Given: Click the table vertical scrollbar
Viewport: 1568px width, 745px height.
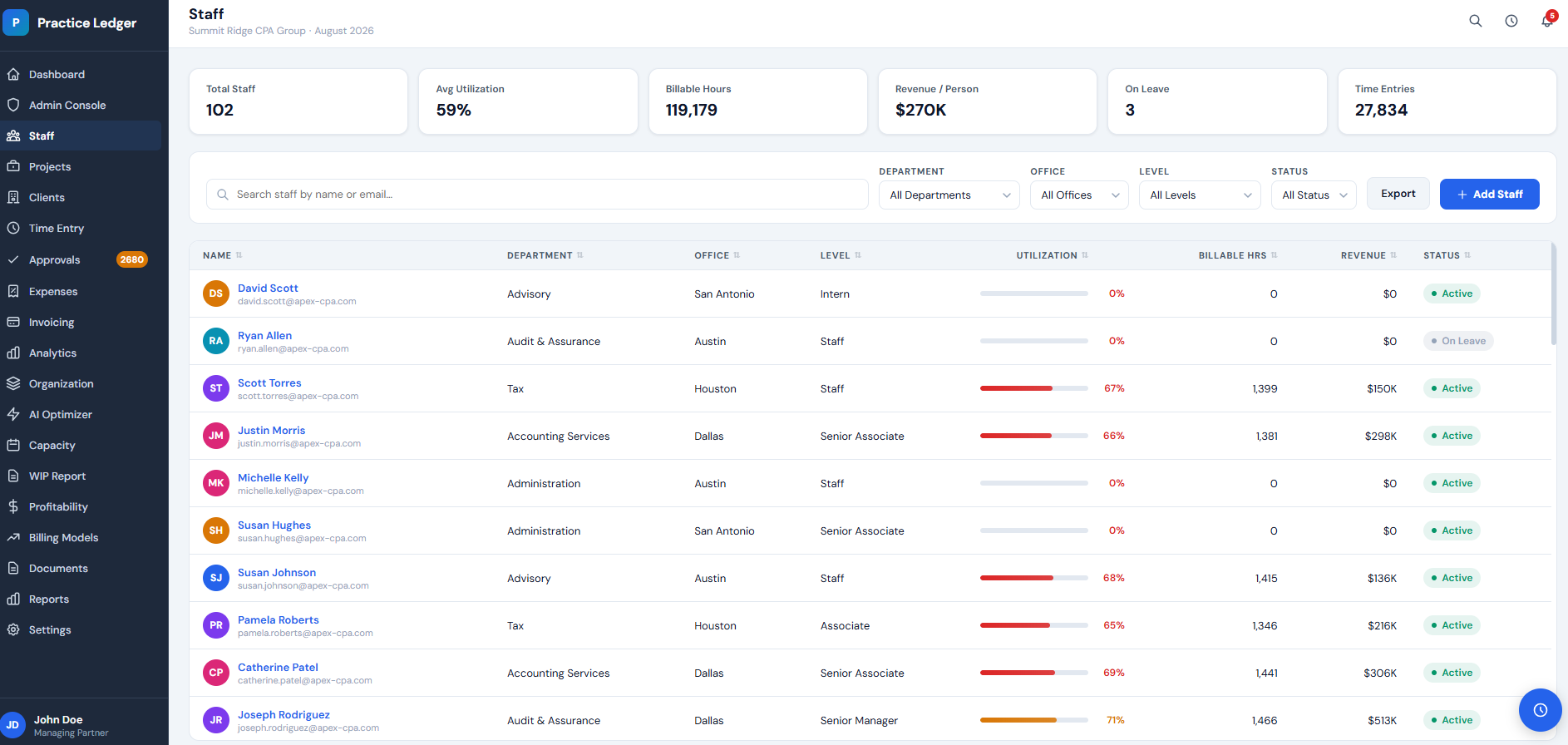Looking at the screenshot, I should tap(1554, 294).
